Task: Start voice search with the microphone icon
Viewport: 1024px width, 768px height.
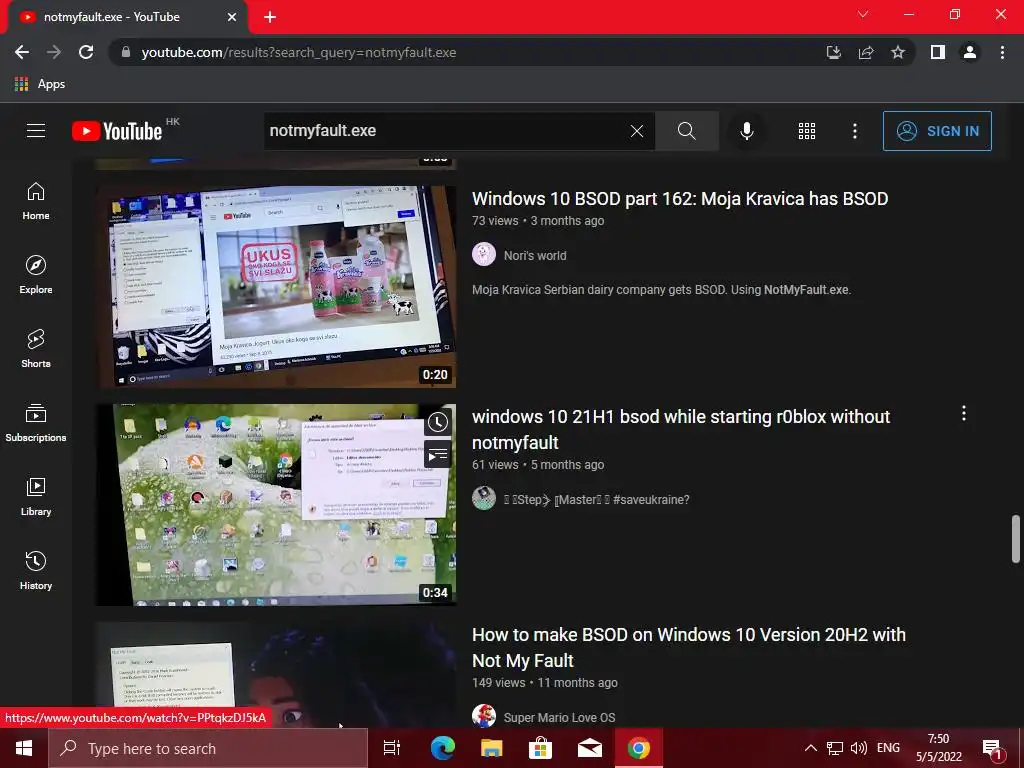Action: coord(746,131)
